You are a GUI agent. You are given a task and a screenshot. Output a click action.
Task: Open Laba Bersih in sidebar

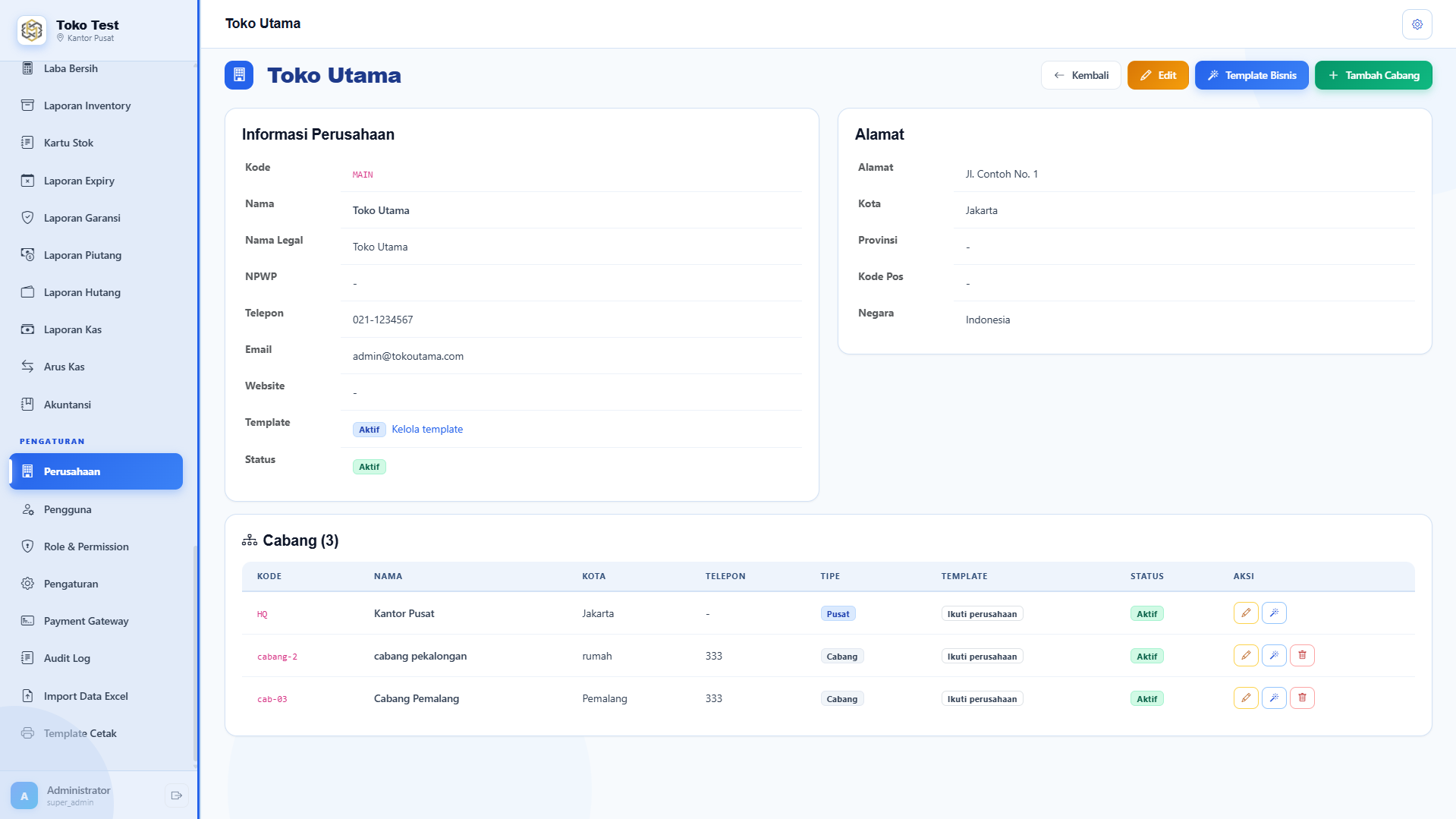tap(97, 68)
